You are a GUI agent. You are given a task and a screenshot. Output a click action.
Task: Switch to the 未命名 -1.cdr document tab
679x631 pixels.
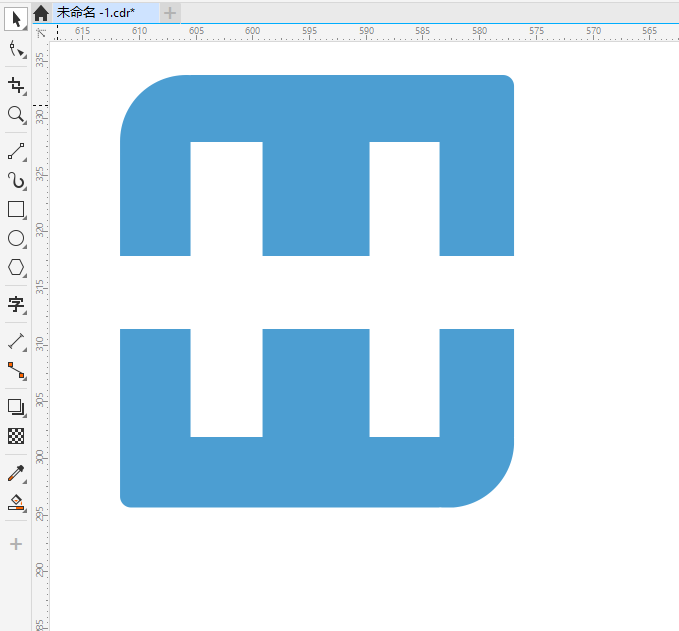(x=105, y=13)
